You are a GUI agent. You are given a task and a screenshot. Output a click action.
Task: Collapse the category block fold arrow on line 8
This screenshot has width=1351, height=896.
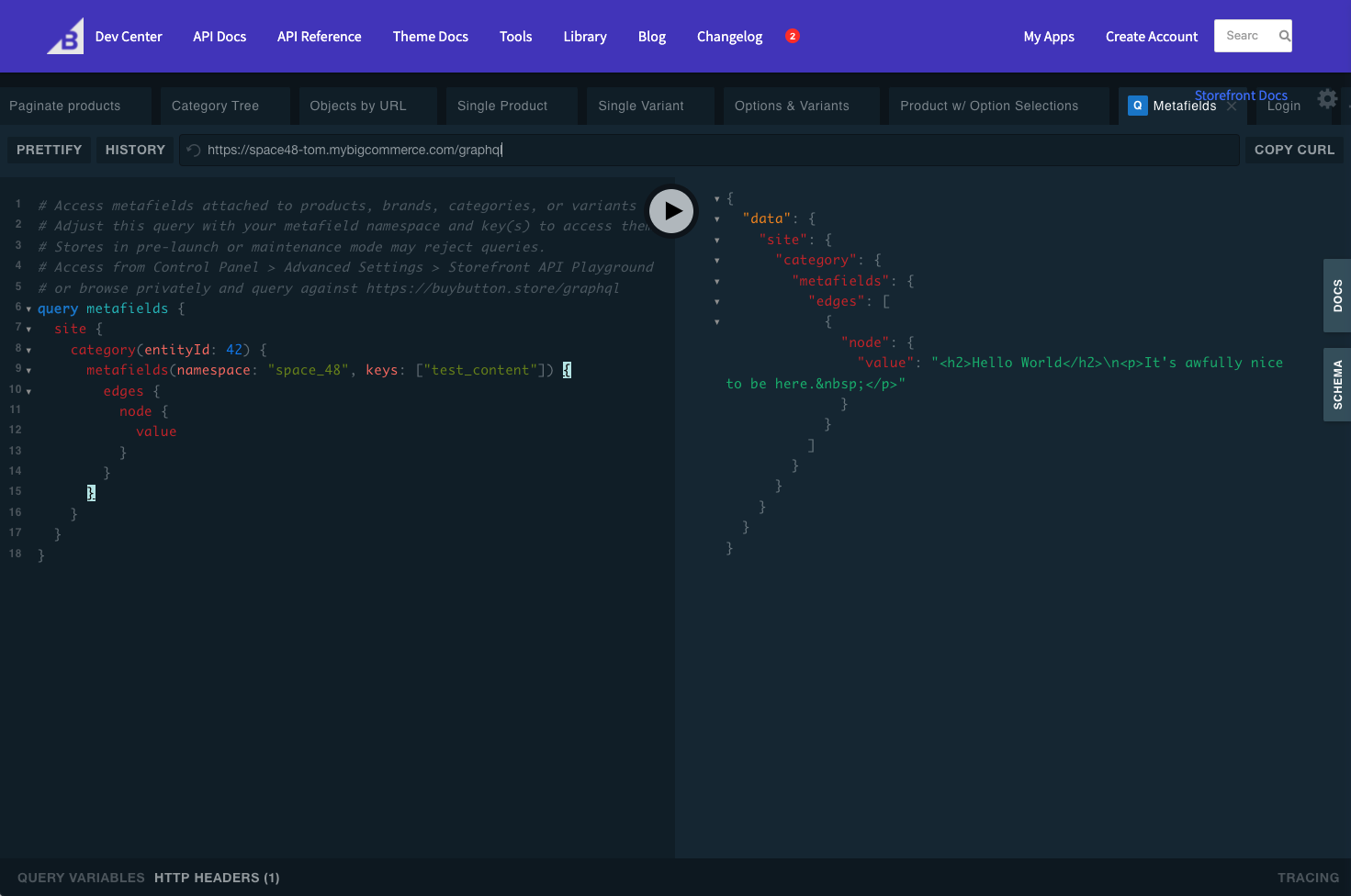(x=28, y=351)
